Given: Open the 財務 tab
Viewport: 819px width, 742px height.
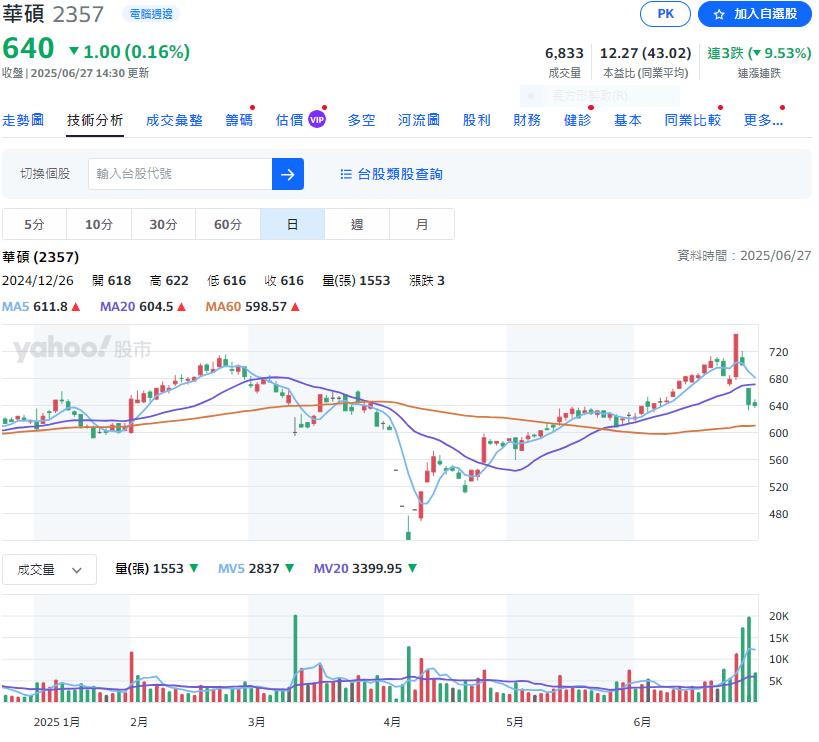Looking at the screenshot, I should click(526, 120).
